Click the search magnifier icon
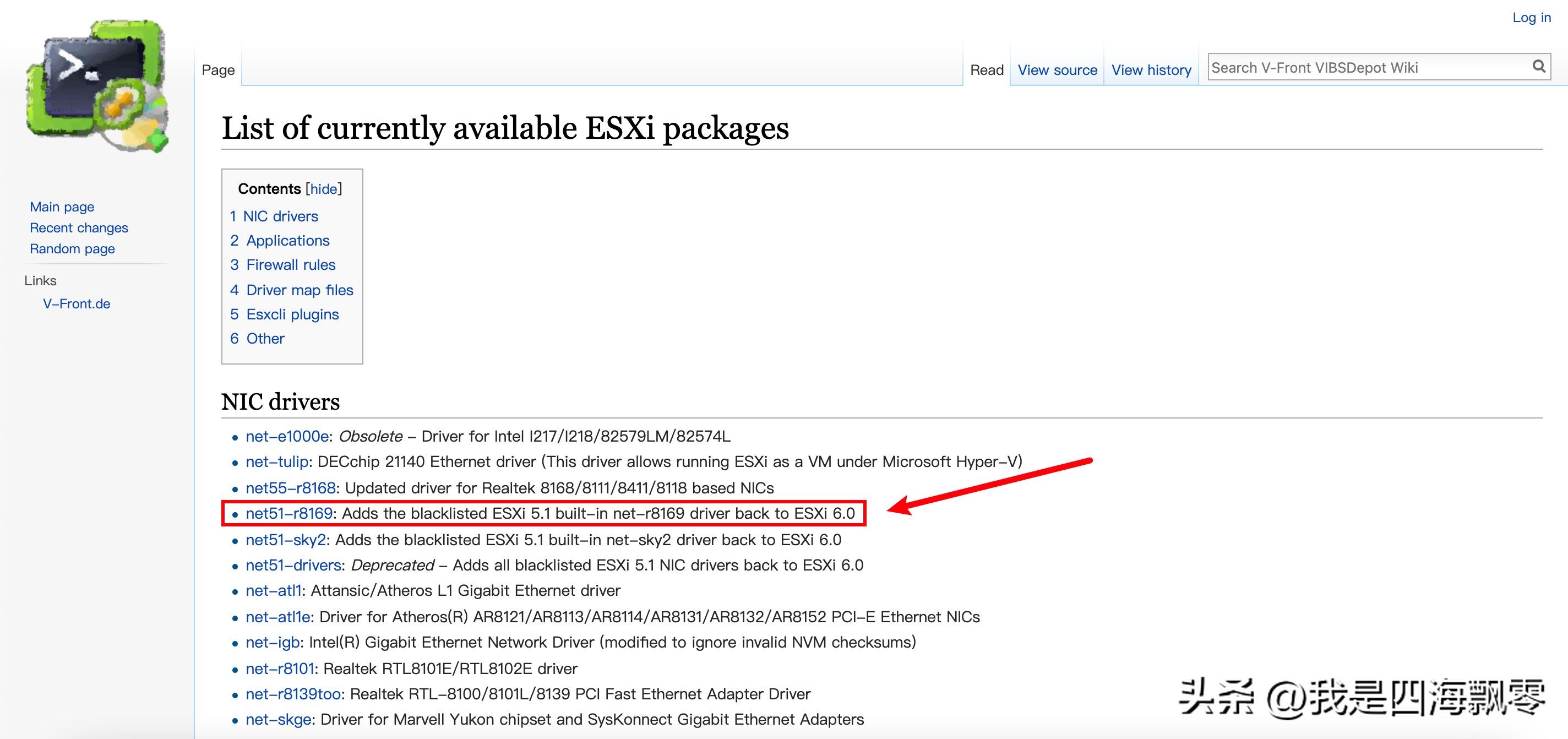Image resolution: width=1568 pixels, height=739 pixels. [1538, 67]
